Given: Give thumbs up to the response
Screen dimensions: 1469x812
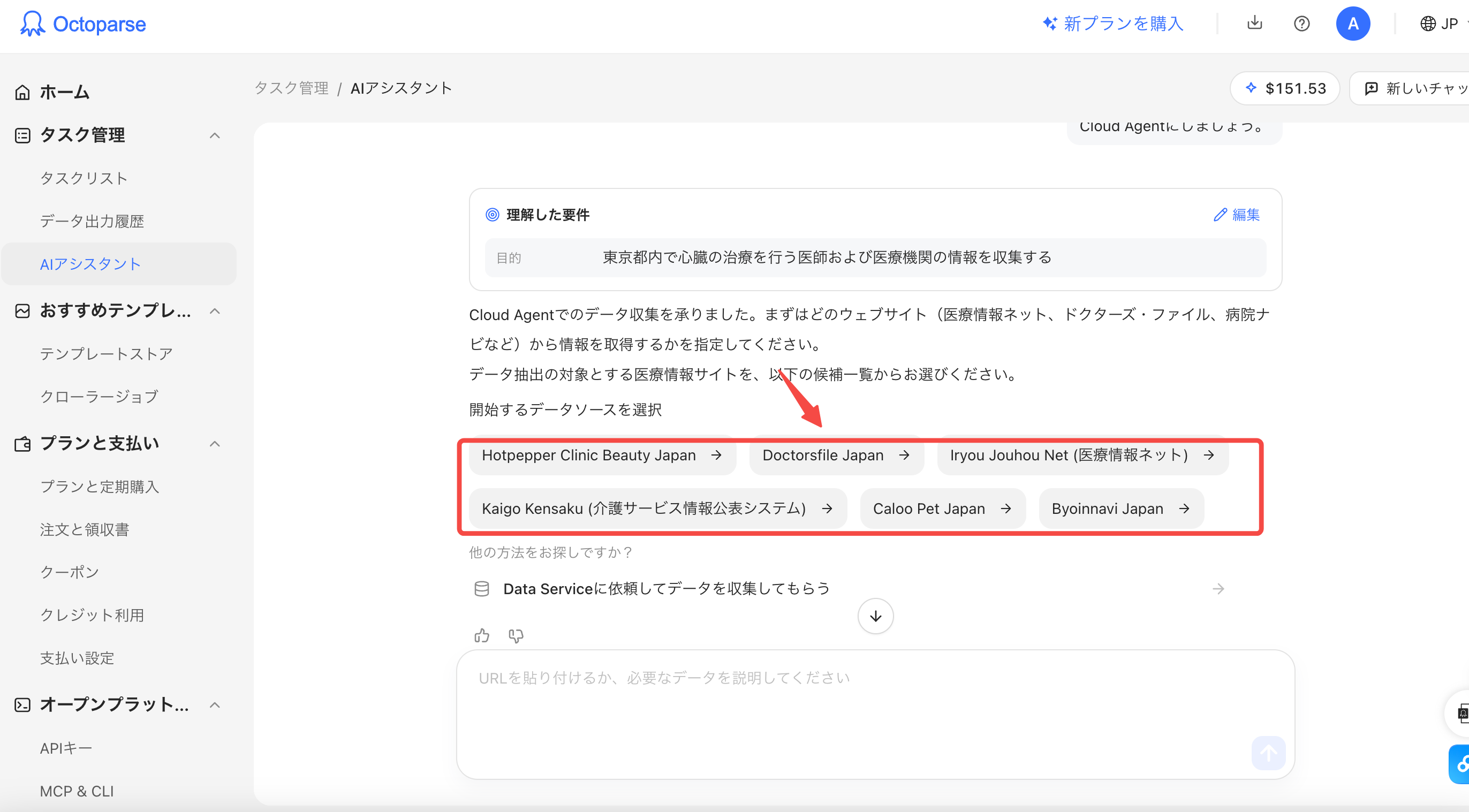Looking at the screenshot, I should tap(482, 635).
